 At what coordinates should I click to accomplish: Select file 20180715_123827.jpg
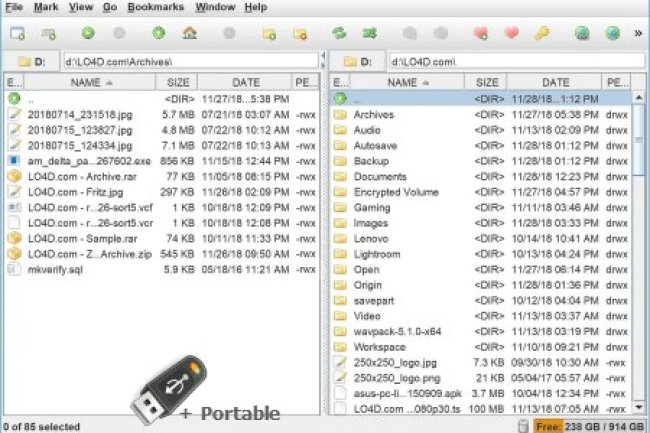pyautogui.click(x=162, y=130)
